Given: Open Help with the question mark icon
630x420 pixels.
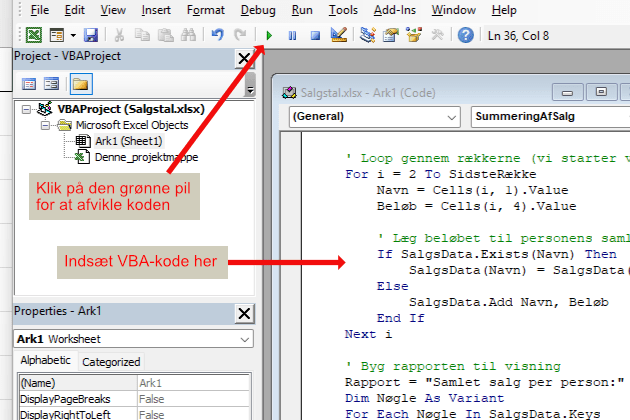Looking at the screenshot, I should [465, 35].
